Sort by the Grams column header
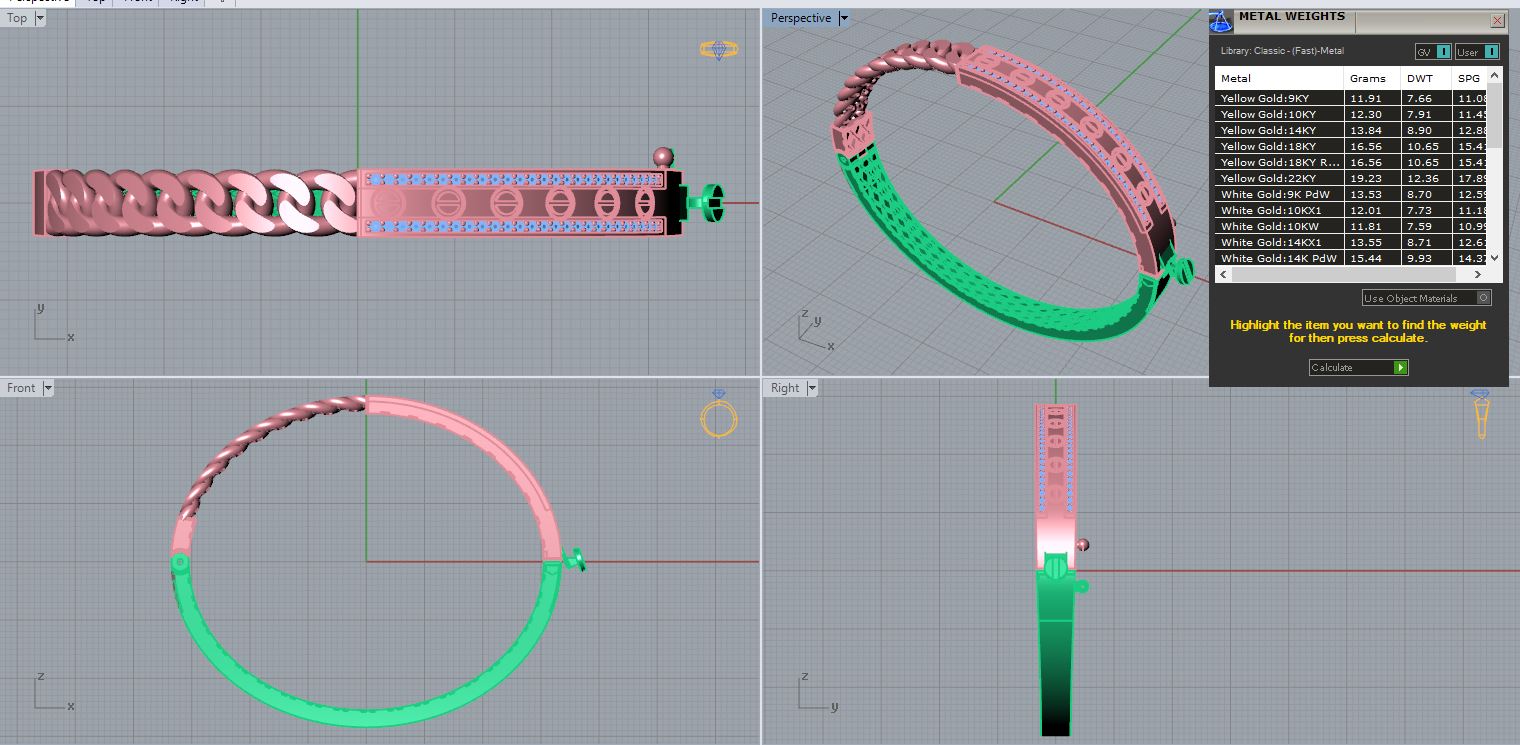1520x745 pixels. [1372, 78]
